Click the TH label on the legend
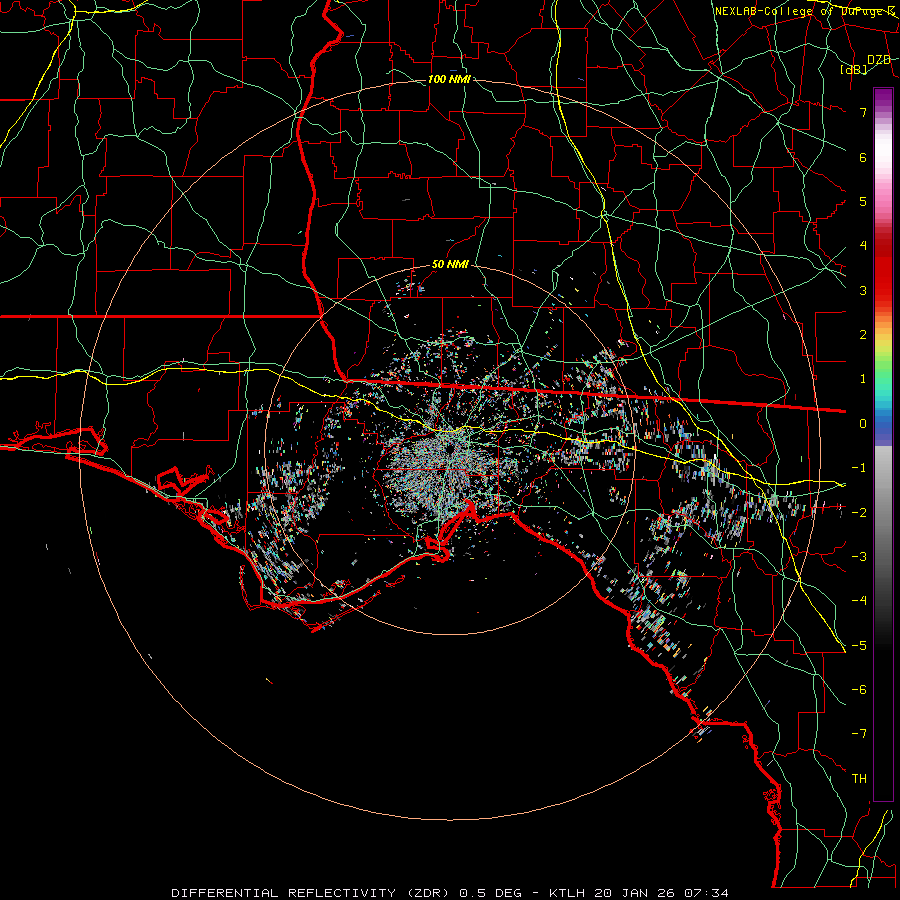 pyautogui.click(x=859, y=779)
